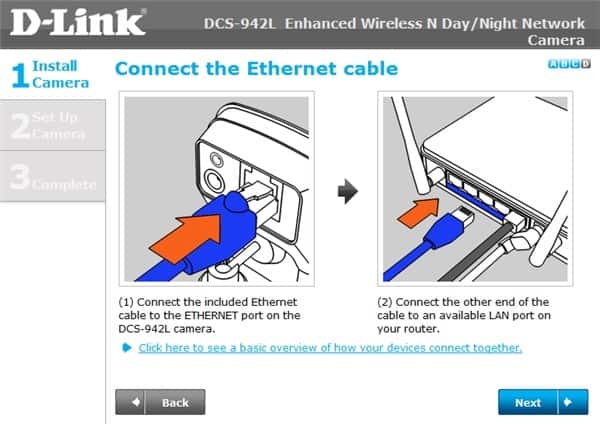Click the step (2) router instruction text
600x424 pixels.
[464, 315]
